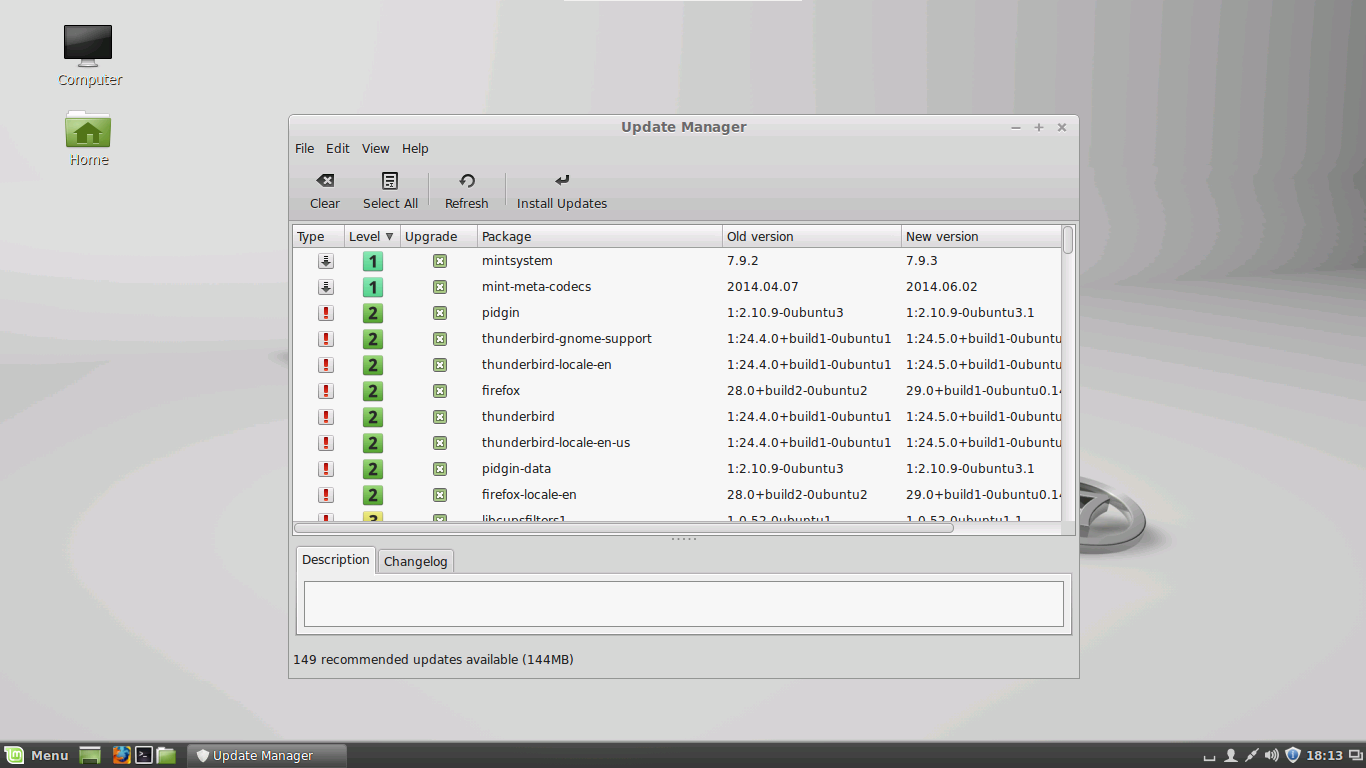The image size is (1366, 768).
Task: Toggle the upgrade checkbox for firefox
Action: tap(439, 391)
